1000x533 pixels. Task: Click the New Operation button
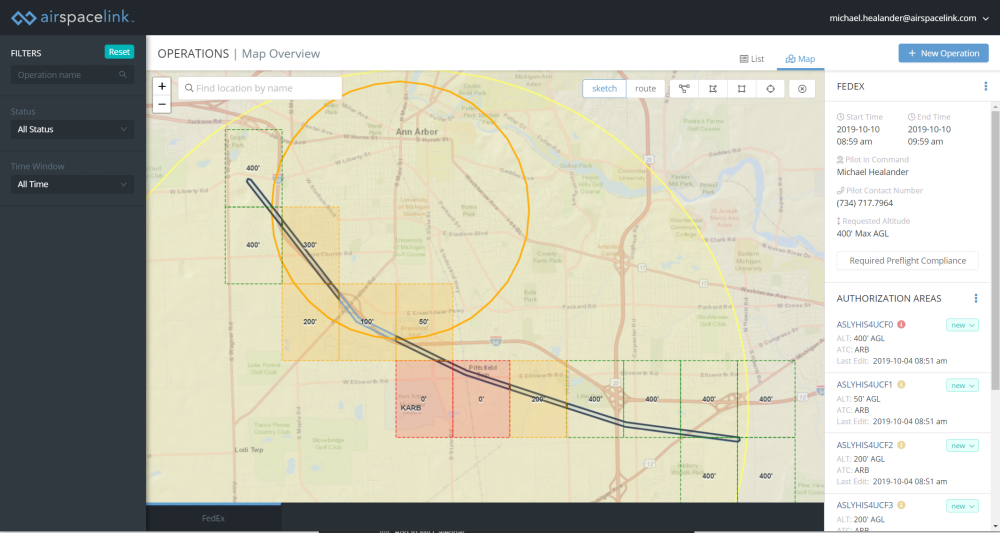(x=943, y=53)
